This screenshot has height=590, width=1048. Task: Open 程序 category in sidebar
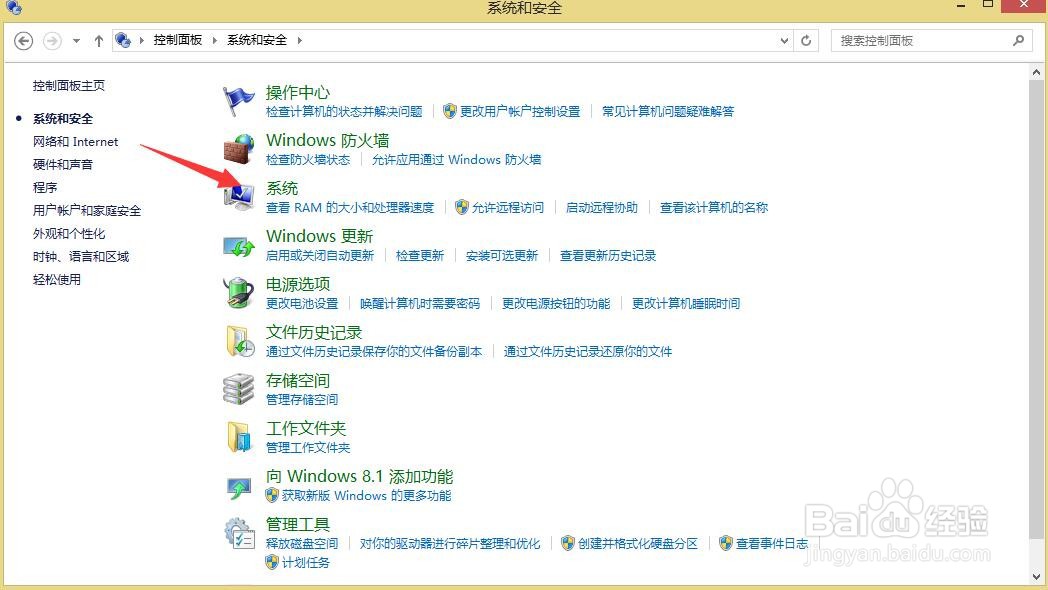tap(45, 187)
